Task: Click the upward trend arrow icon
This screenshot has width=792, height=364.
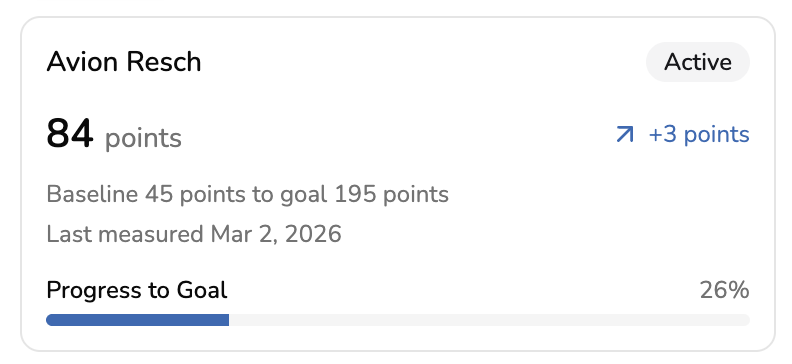Action: (x=625, y=134)
